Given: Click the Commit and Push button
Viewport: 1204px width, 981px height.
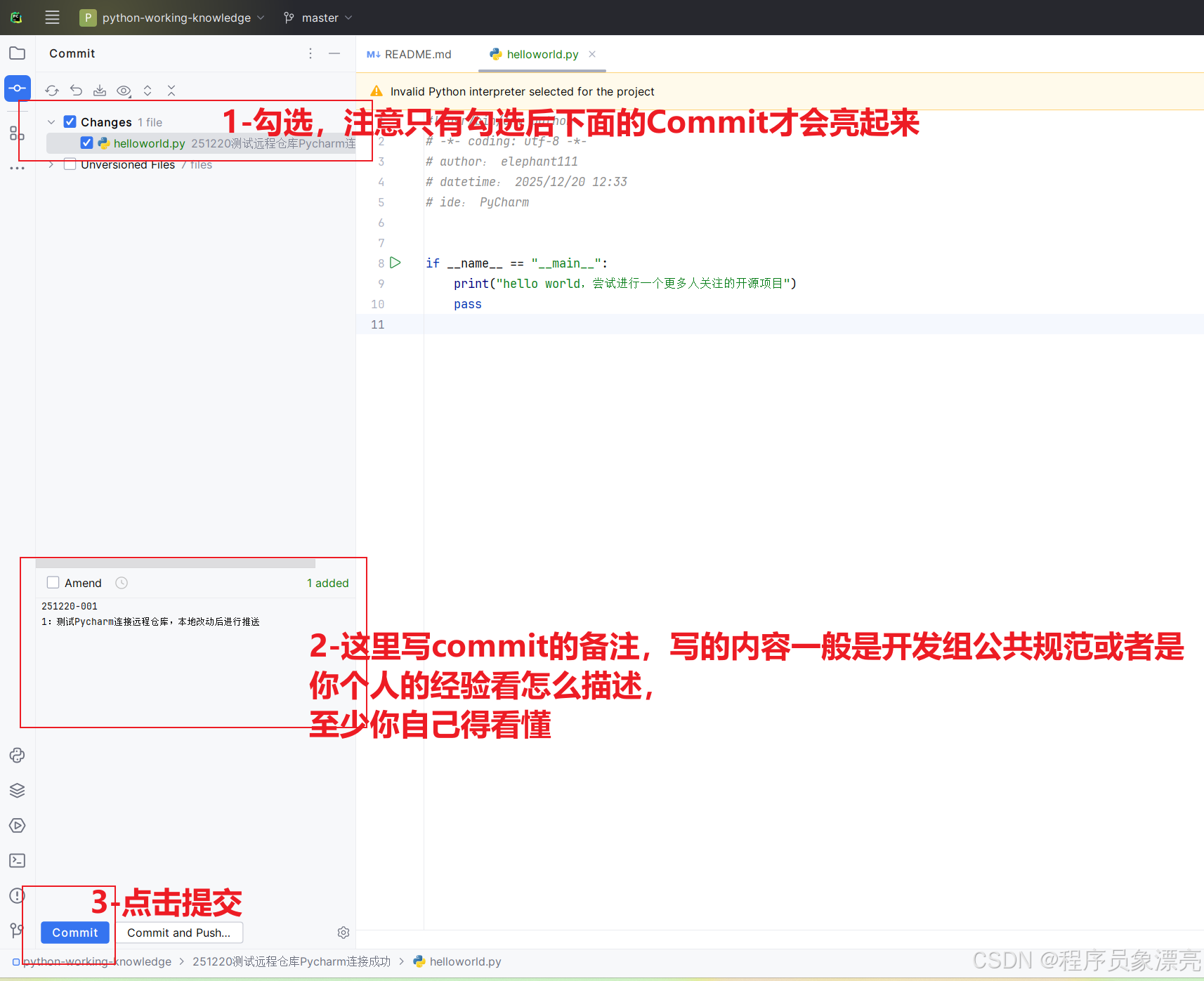Looking at the screenshot, I should (x=179, y=933).
